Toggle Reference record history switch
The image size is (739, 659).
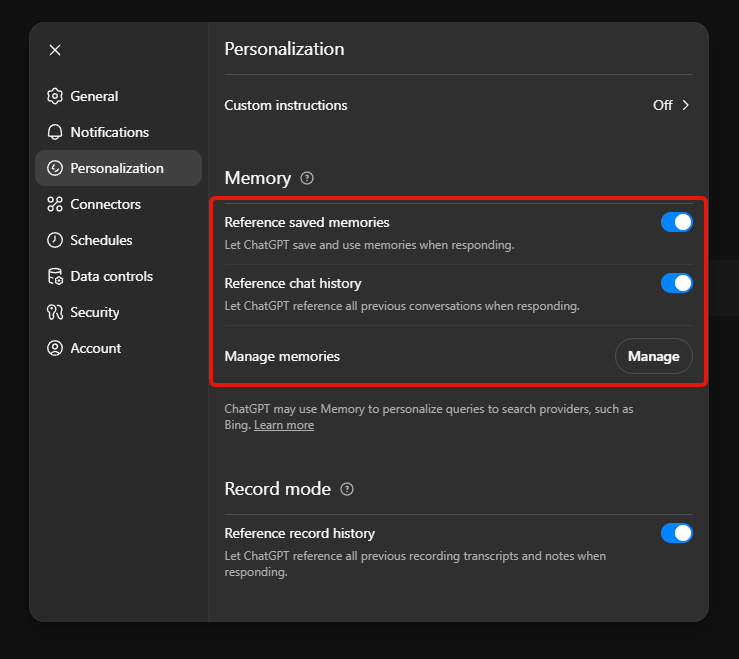coord(676,533)
